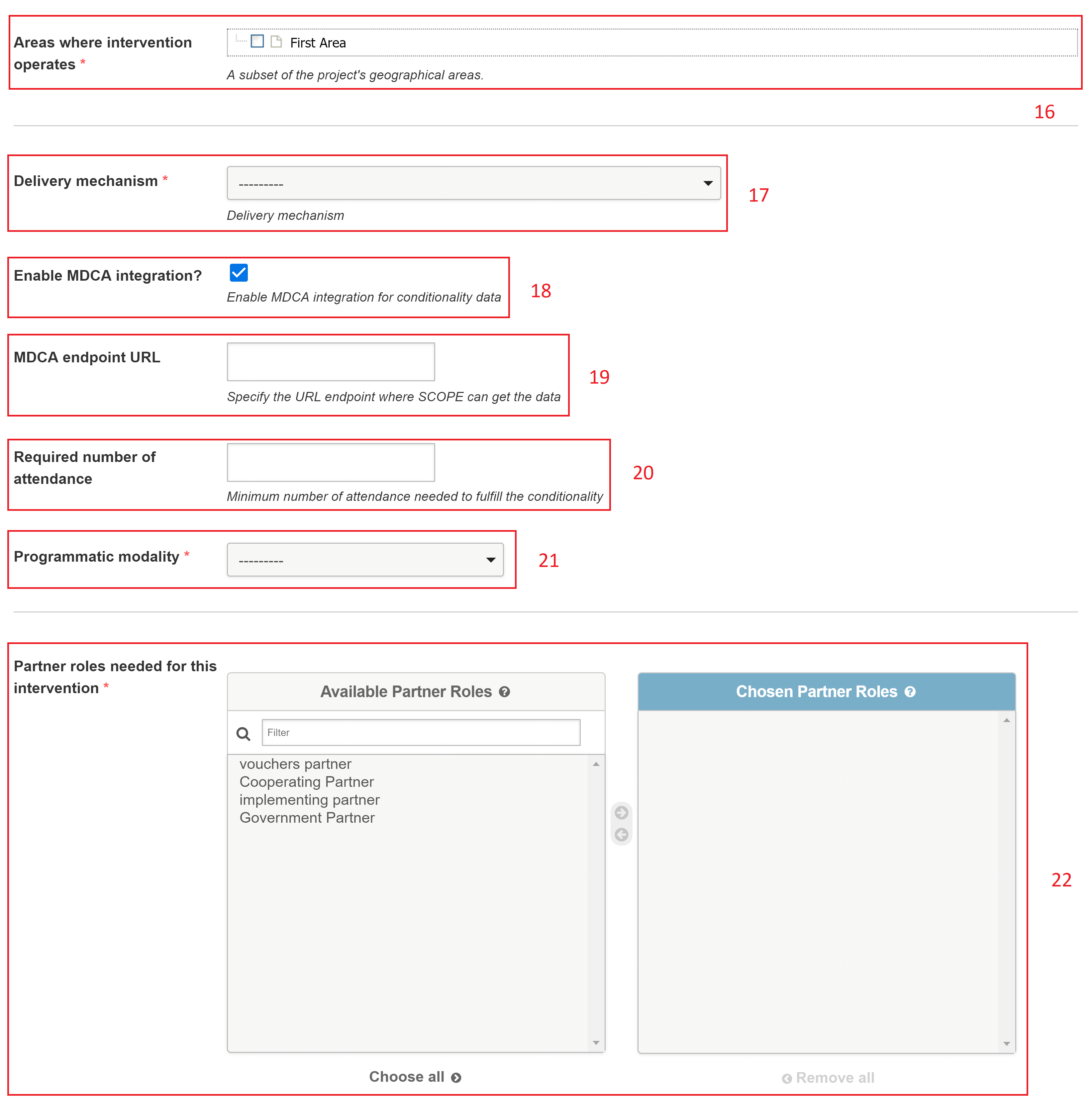Check the First Area checkbox
The height and width of the screenshot is (1105, 1092).
[257, 41]
